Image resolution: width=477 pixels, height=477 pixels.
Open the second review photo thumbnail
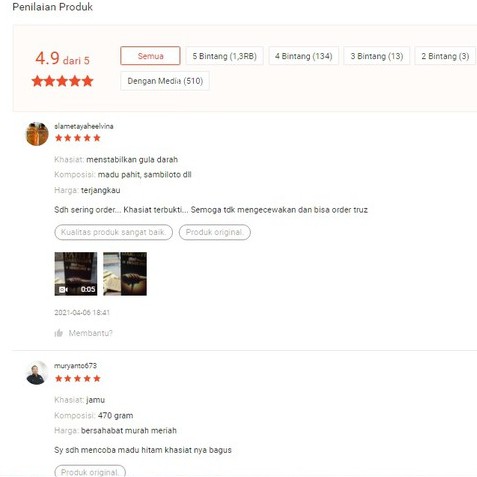pyautogui.click(x=125, y=274)
